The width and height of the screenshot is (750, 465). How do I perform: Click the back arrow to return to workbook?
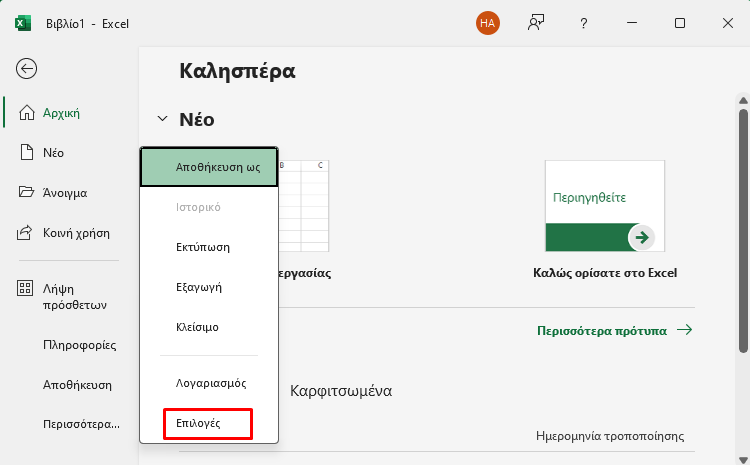coord(26,68)
